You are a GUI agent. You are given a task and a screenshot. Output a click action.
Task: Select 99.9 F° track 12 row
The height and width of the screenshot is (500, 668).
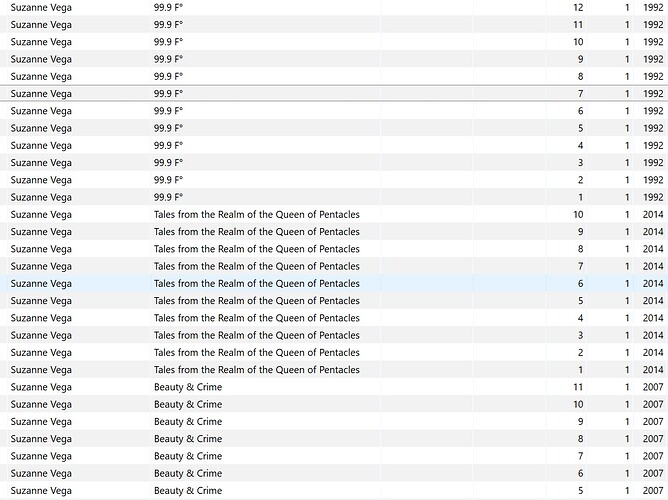pyautogui.click(x=334, y=7)
